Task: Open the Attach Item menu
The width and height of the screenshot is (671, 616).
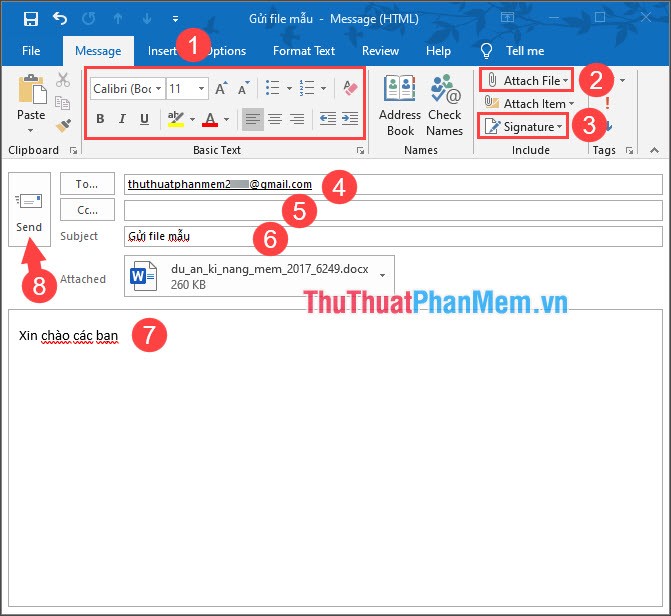Action: click(x=529, y=103)
